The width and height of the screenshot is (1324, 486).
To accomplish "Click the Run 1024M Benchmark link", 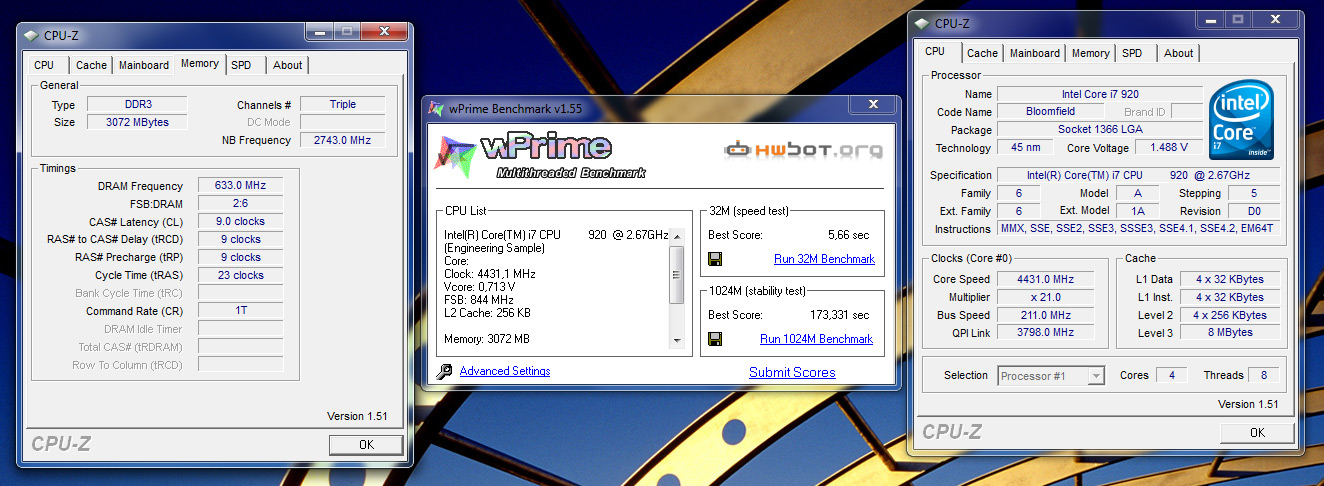I will pyautogui.click(x=816, y=339).
